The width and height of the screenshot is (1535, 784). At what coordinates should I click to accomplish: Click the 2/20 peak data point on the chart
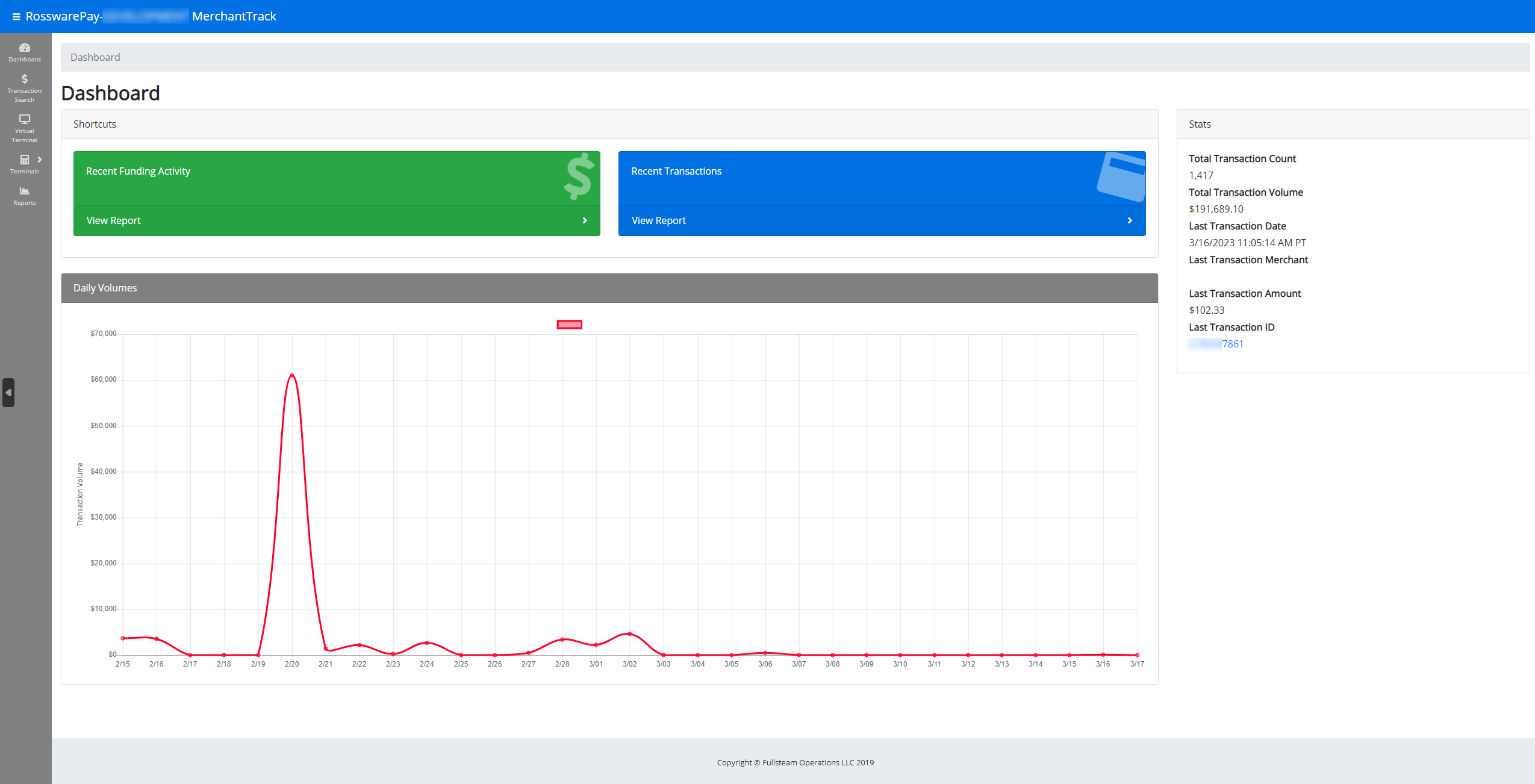(291, 375)
